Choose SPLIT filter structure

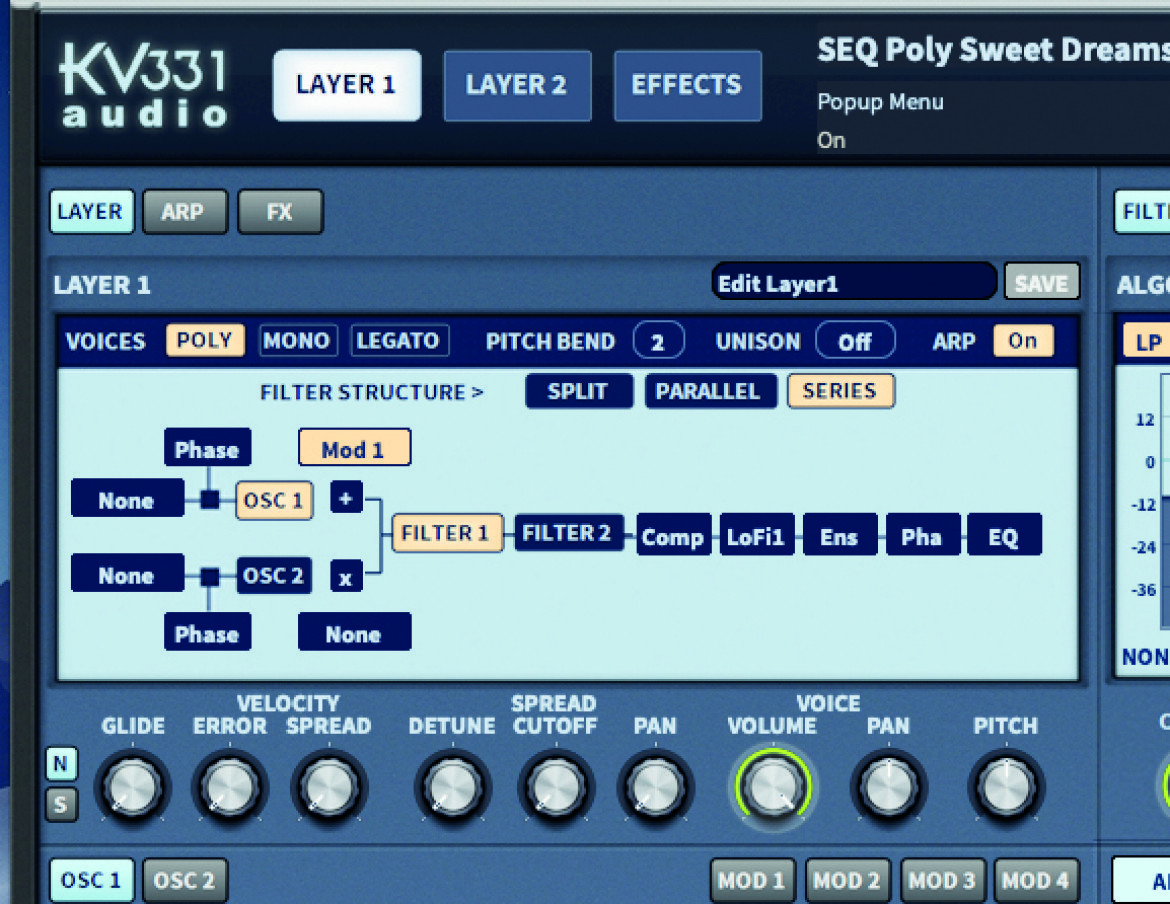coord(579,391)
